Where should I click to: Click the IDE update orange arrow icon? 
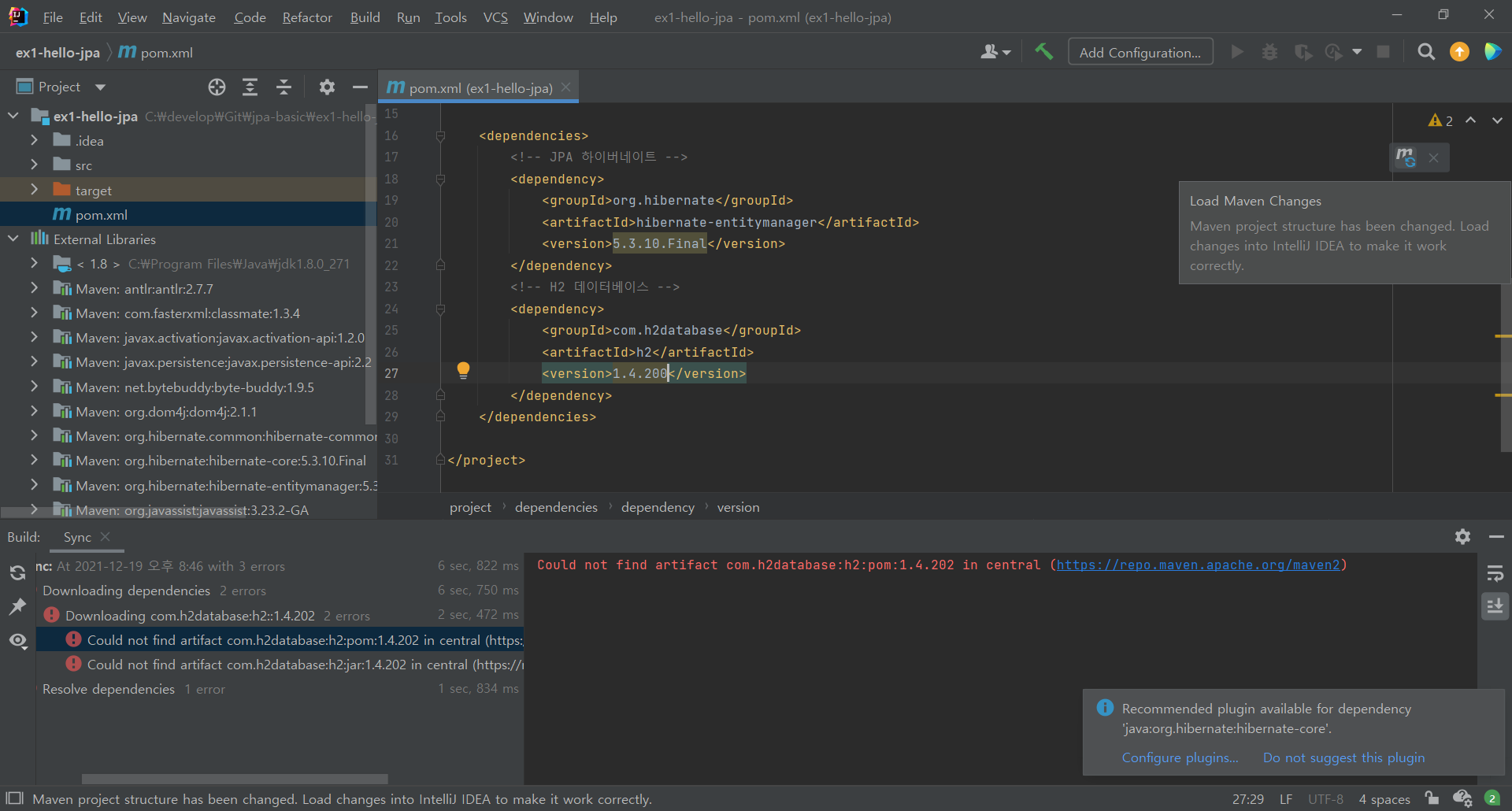1459,52
